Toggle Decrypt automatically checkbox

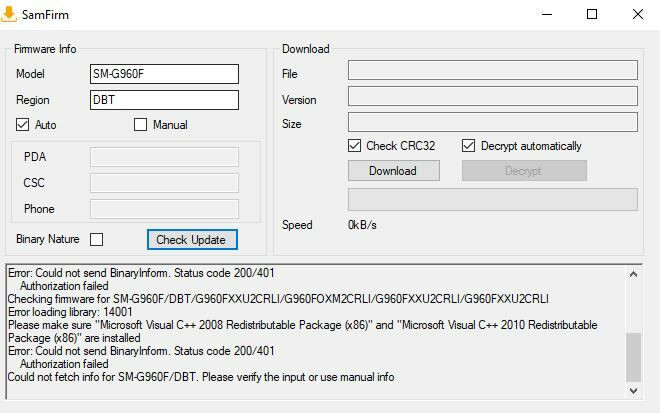[468, 146]
